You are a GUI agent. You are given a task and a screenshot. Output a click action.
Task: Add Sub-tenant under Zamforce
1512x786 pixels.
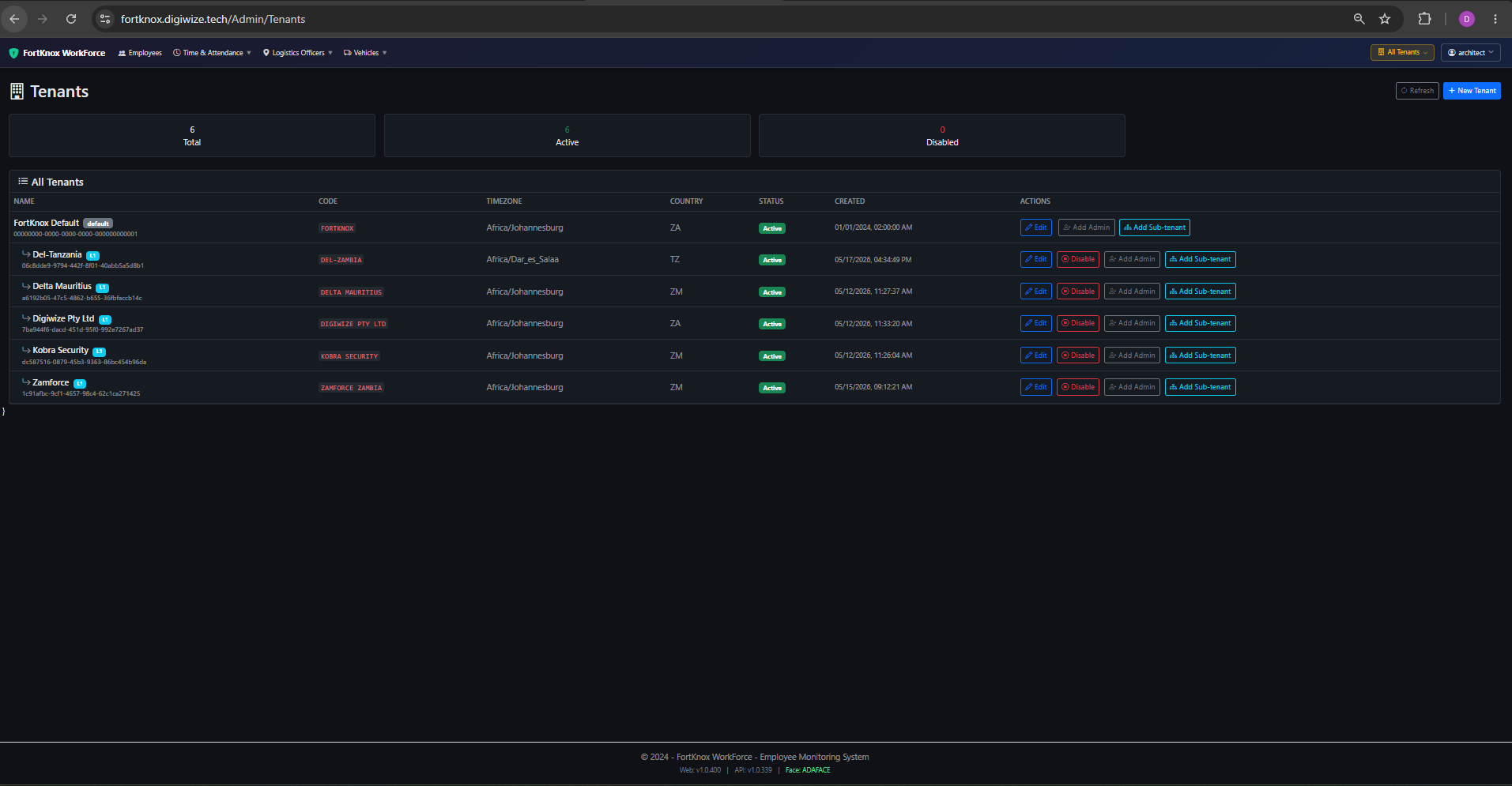pos(1201,387)
